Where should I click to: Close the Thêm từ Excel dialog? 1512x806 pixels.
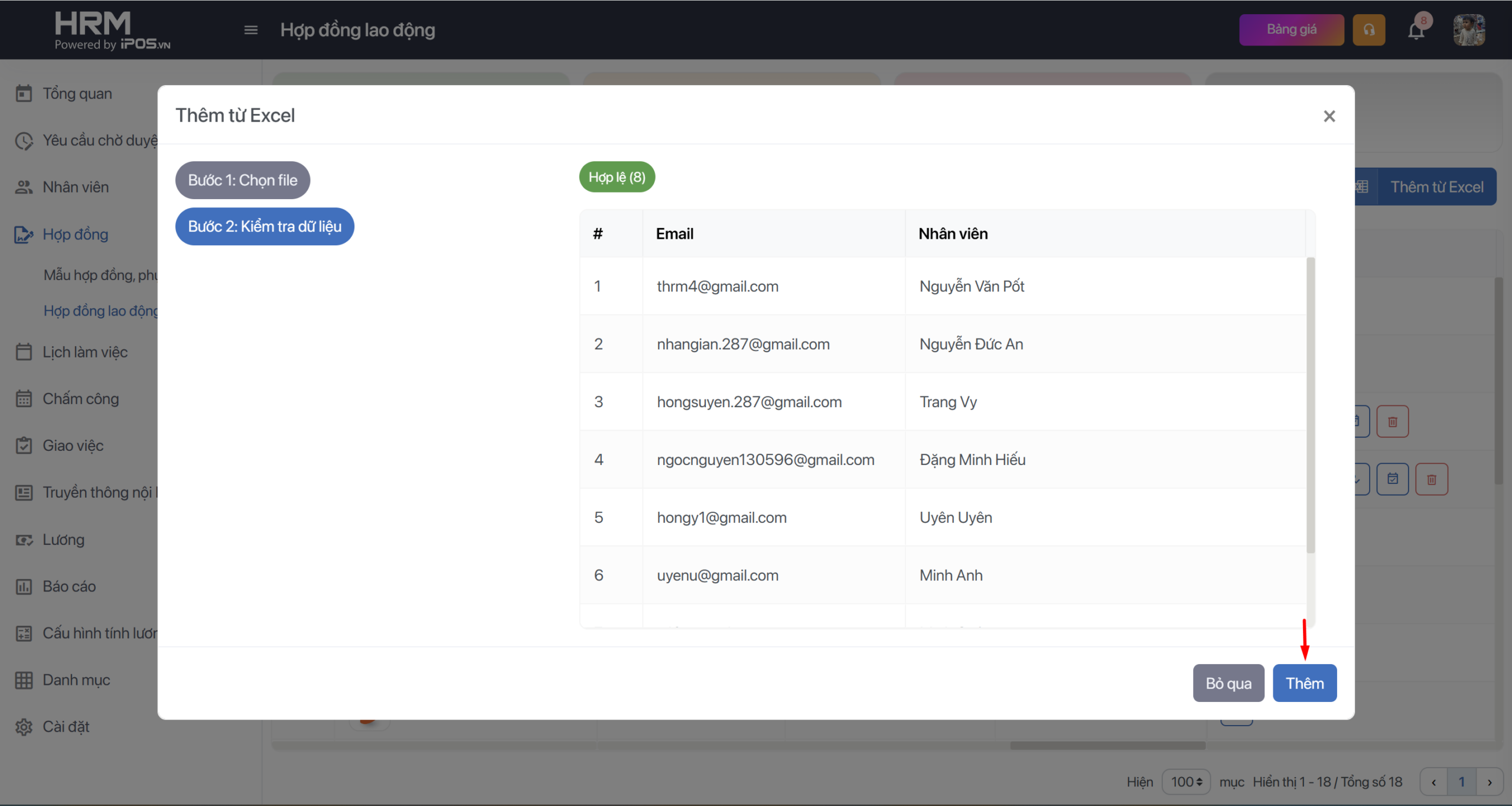coord(1329,116)
